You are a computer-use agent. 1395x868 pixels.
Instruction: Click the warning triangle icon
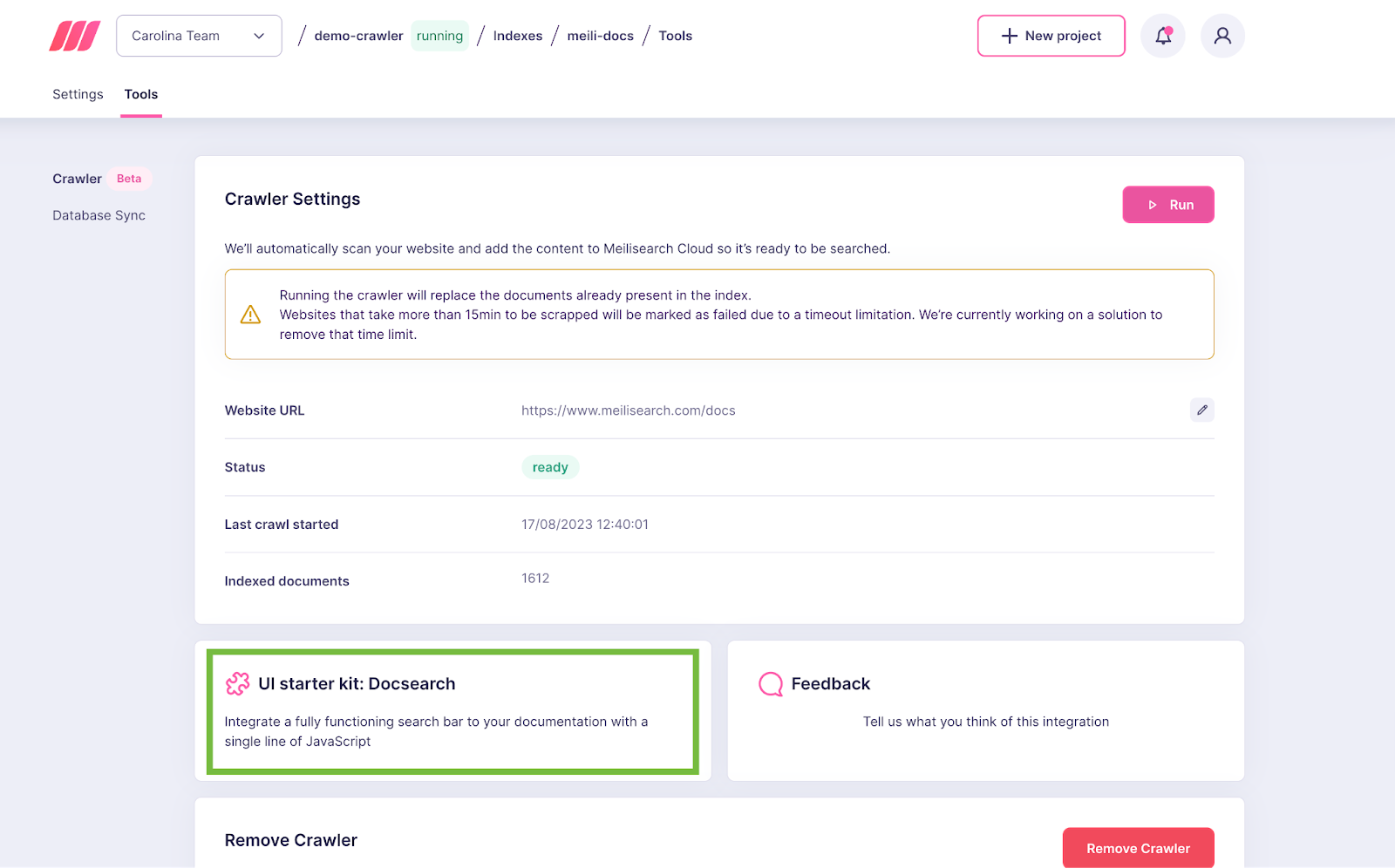coord(250,315)
